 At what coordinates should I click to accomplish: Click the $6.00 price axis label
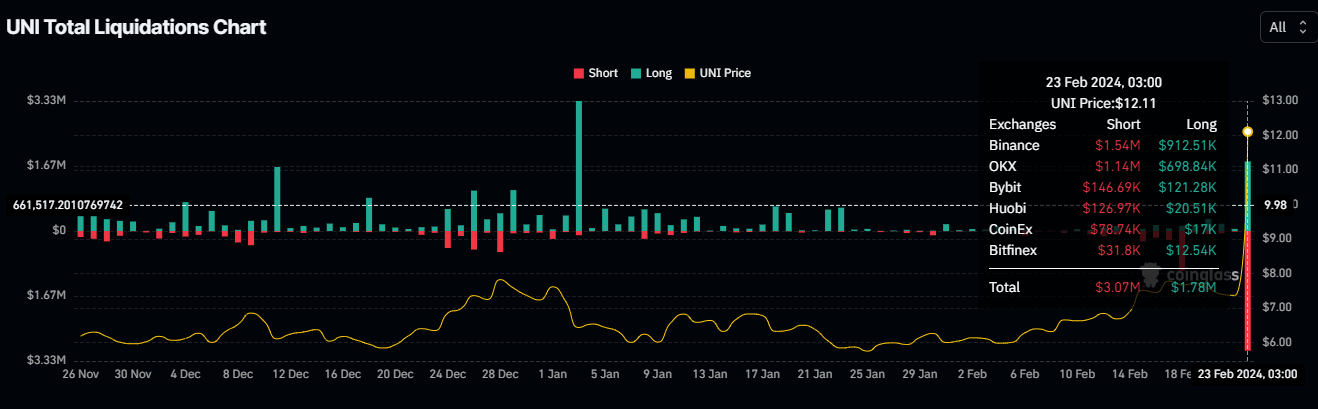[x=1279, y=342]
